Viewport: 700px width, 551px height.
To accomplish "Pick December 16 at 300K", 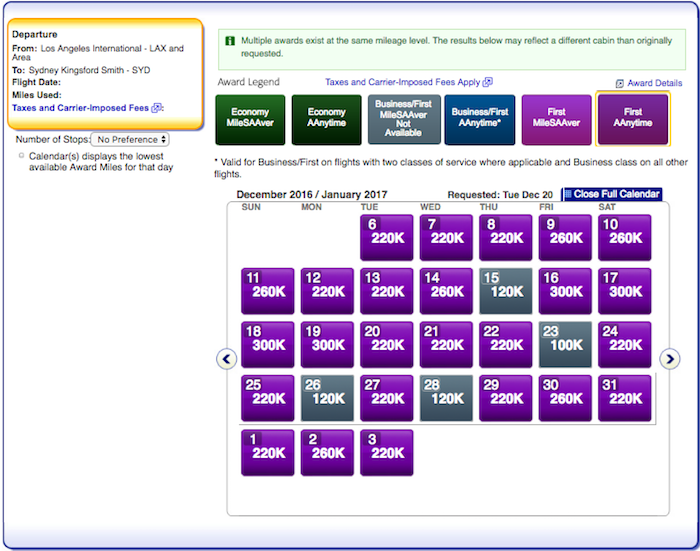I will (x=565, y=291).
